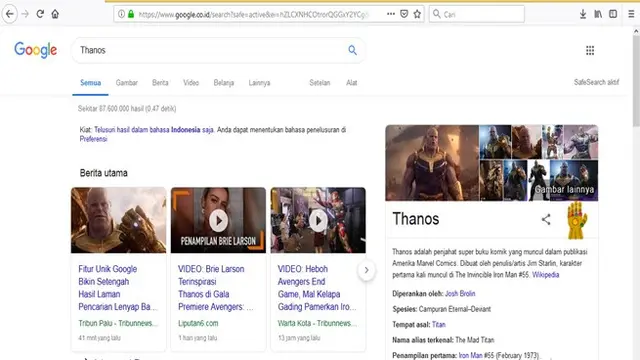Screen dimensions: 640x360
Task: Play the Brie Larson video
Action: 219,221
